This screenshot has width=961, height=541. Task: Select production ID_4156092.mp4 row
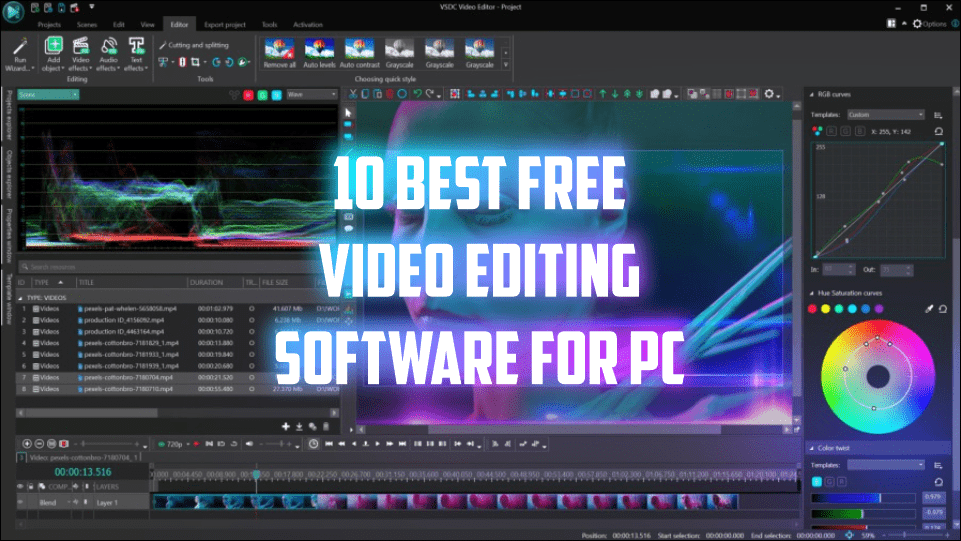click(x=178, y=320)
